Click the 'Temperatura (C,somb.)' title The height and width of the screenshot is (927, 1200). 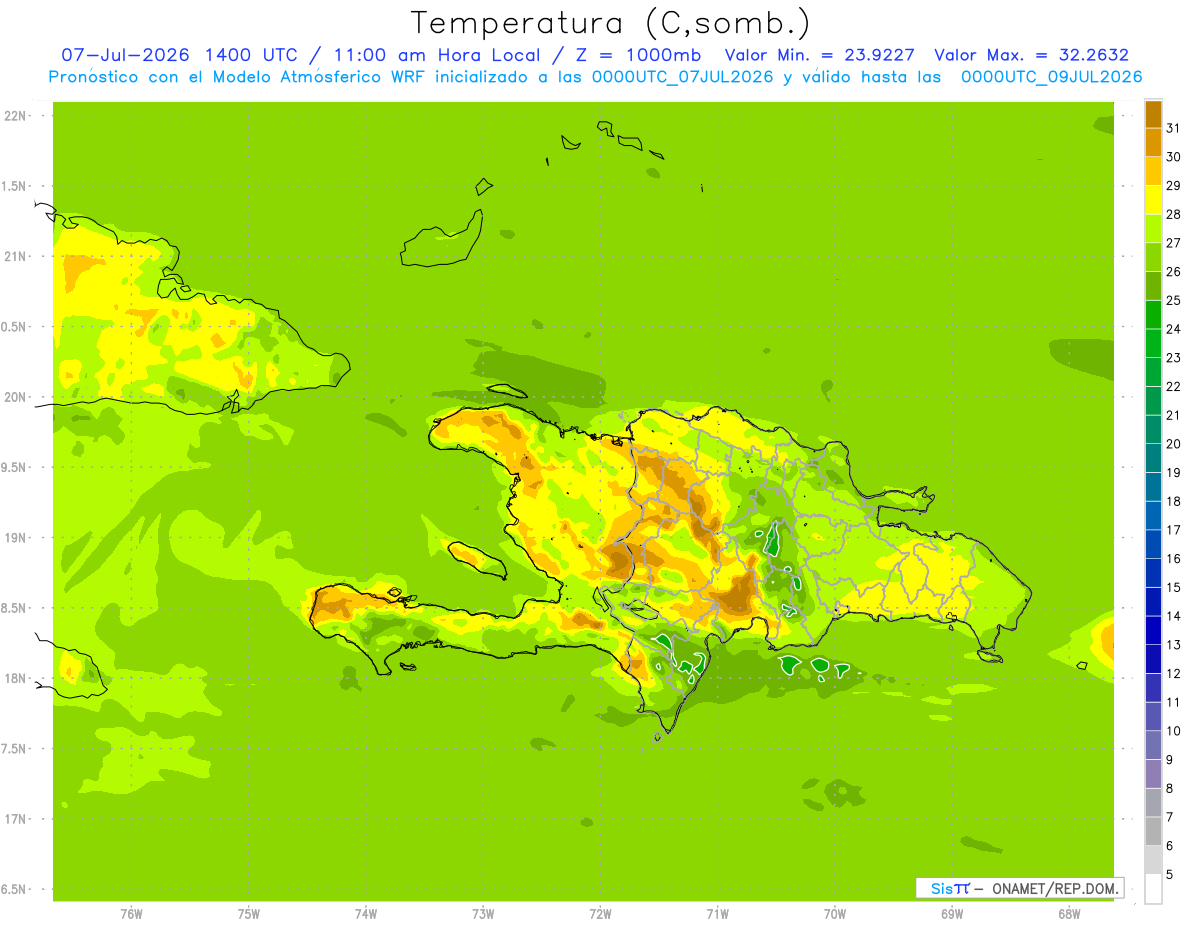611,22
